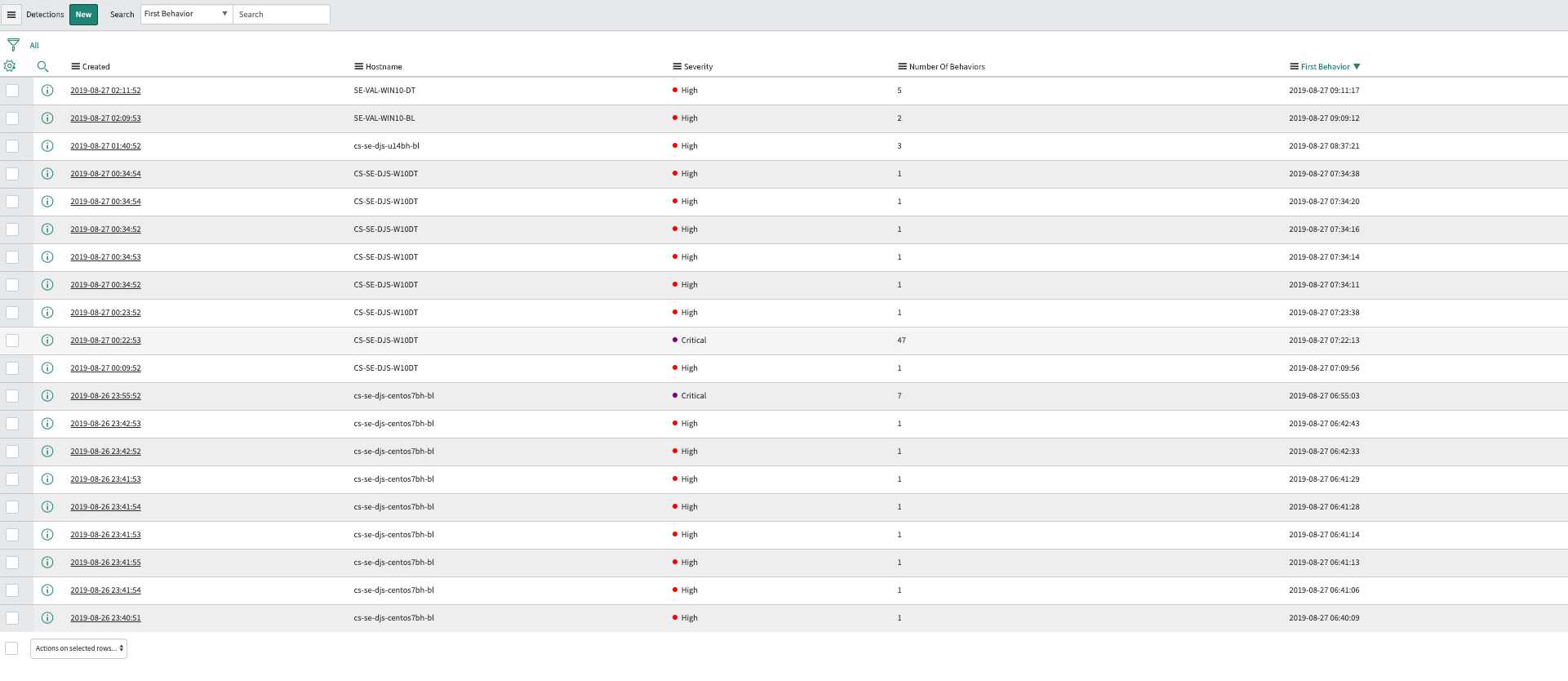The image size is (1568, 681).
Task: Sort by Created column header
Action: 96,67
